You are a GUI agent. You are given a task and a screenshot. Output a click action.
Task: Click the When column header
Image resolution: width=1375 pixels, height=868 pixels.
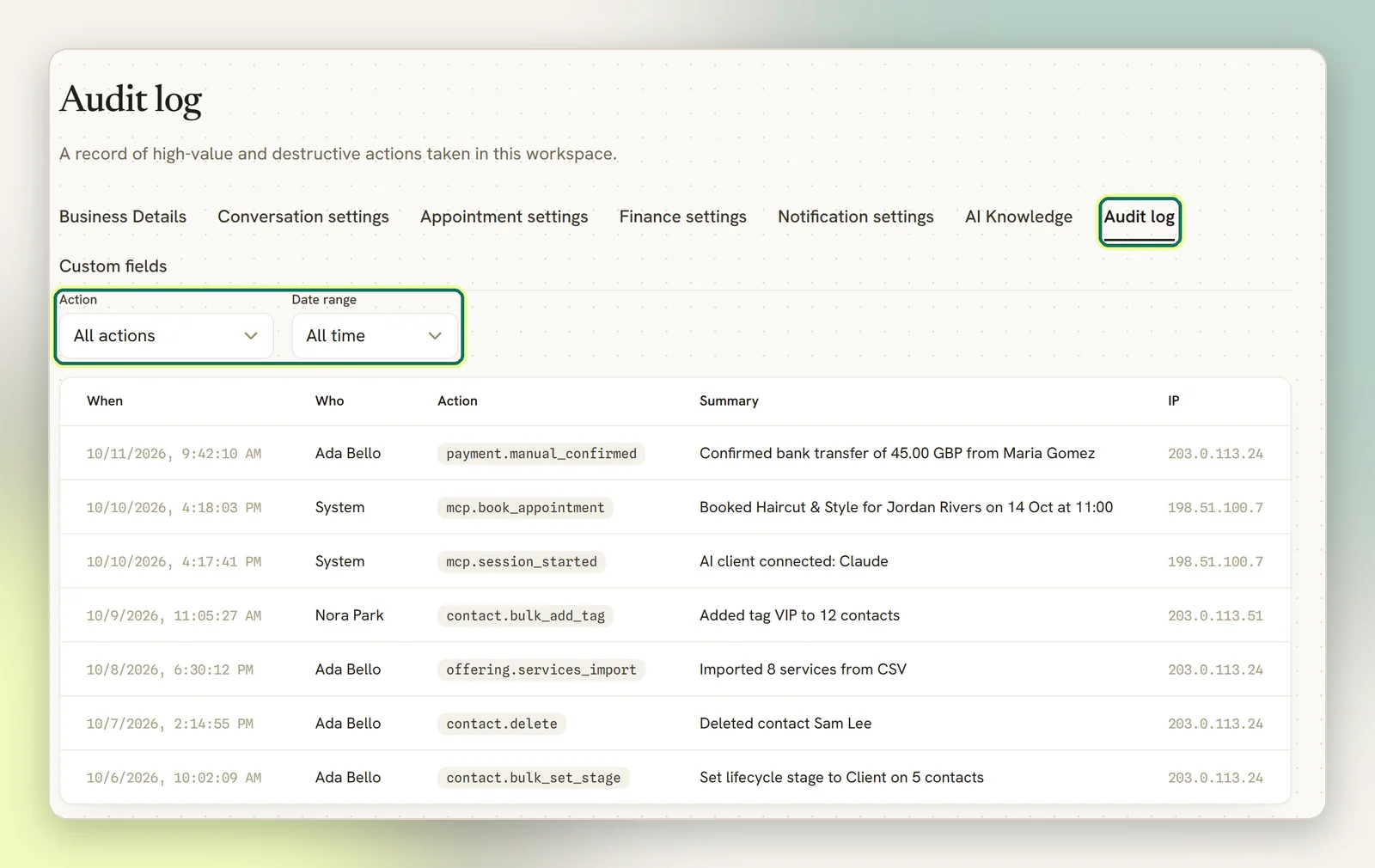point(105,401)
